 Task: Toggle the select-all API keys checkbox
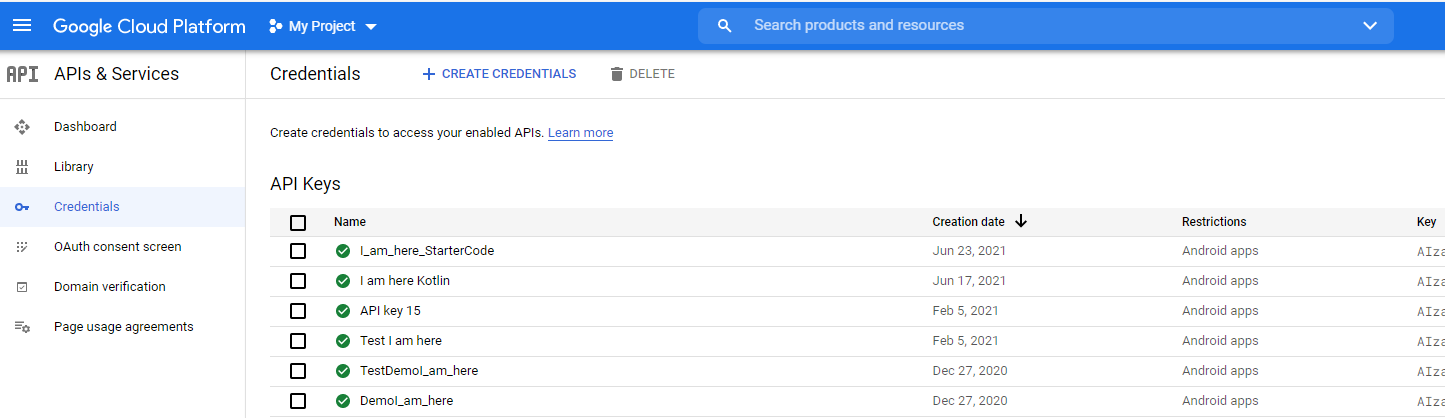[x=298, y=222]
